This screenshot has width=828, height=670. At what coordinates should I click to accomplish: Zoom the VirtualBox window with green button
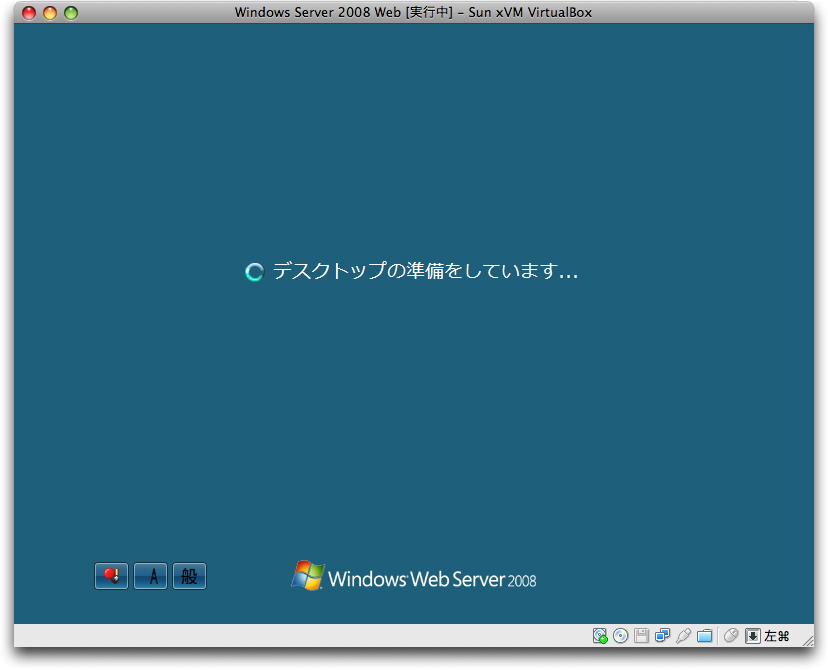tap(71, 13)
